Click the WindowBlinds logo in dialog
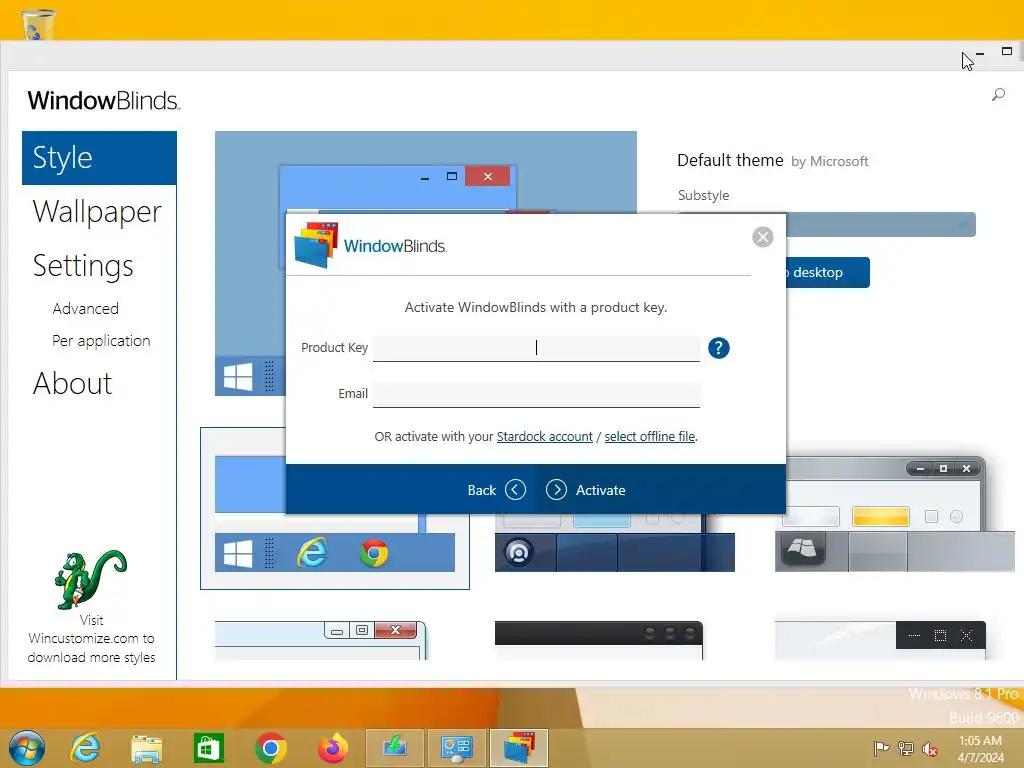This screenshot has height=768, width=1024. click(370, 246)
